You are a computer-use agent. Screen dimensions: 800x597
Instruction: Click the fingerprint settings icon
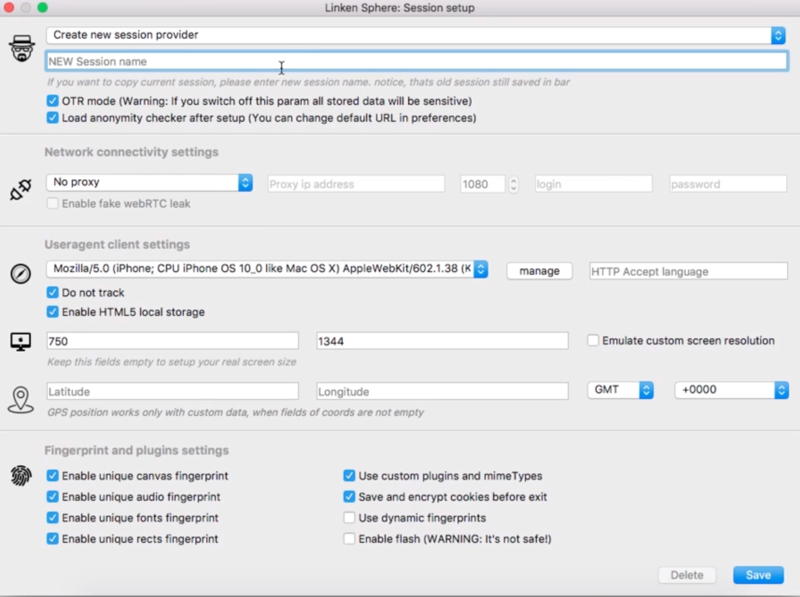coord(20,476)
